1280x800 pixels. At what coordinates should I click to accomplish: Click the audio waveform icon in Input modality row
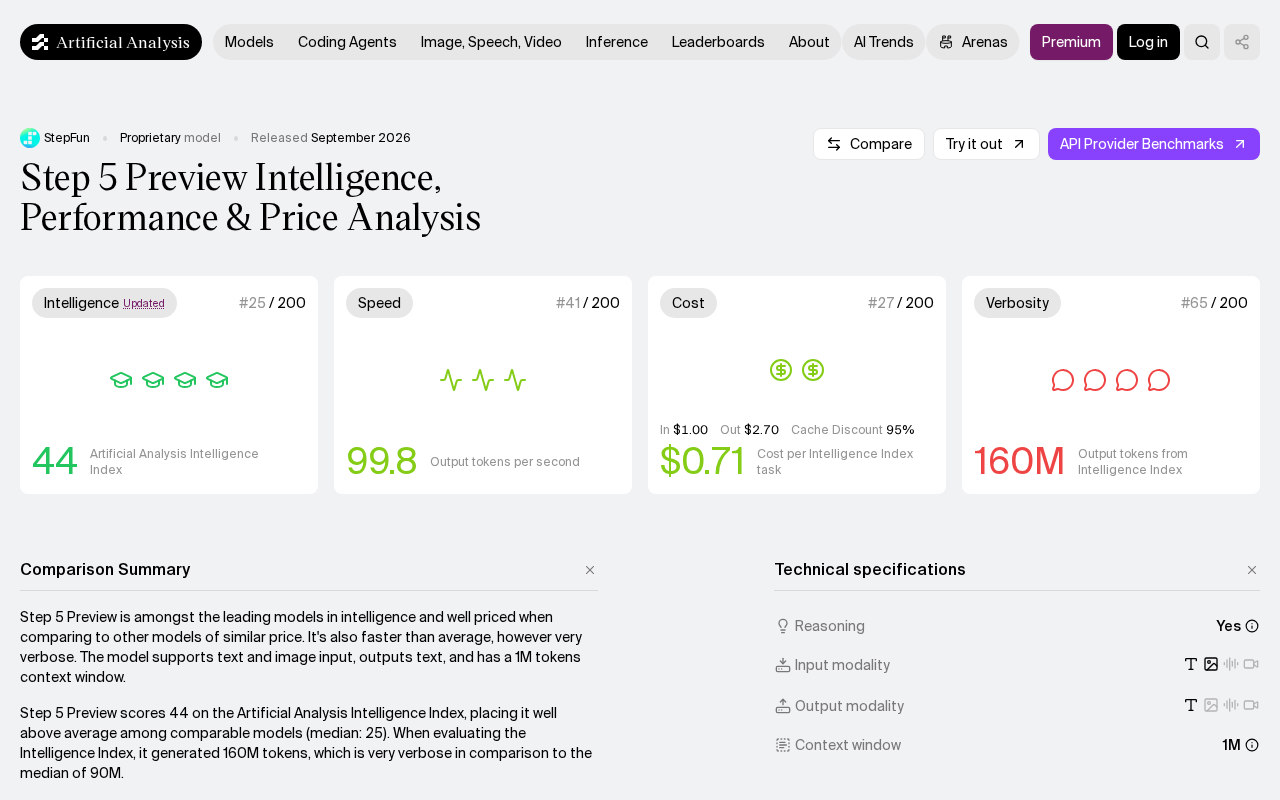(1231, 664)
